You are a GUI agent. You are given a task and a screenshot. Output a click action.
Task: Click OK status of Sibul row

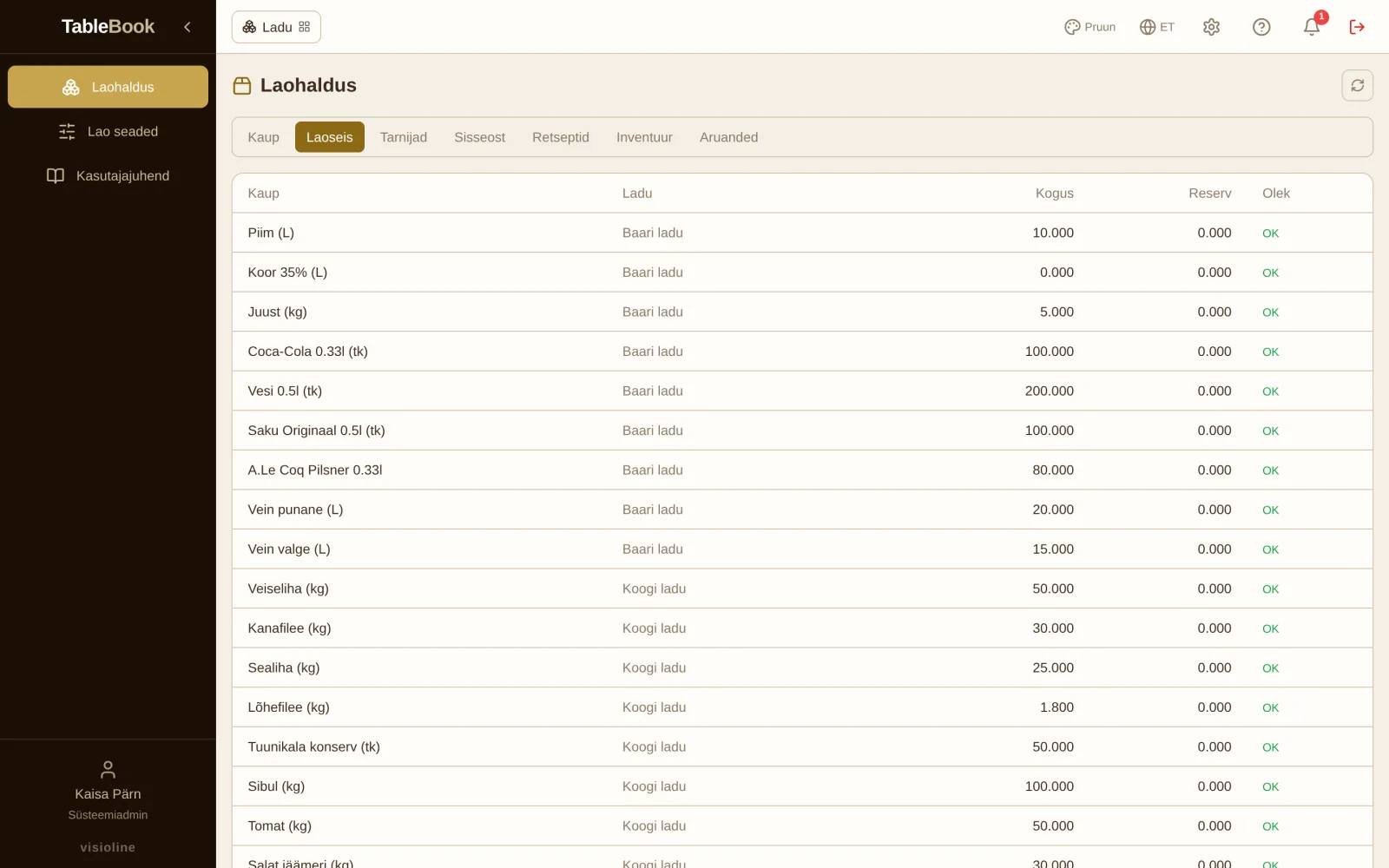[1270, 787]
